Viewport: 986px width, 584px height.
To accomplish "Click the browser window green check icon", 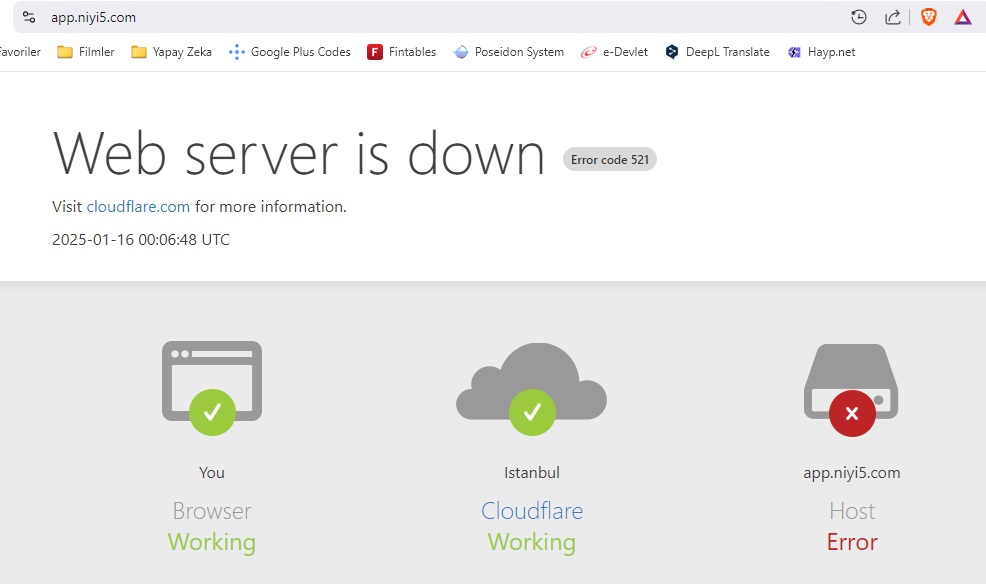I will 213,412.
